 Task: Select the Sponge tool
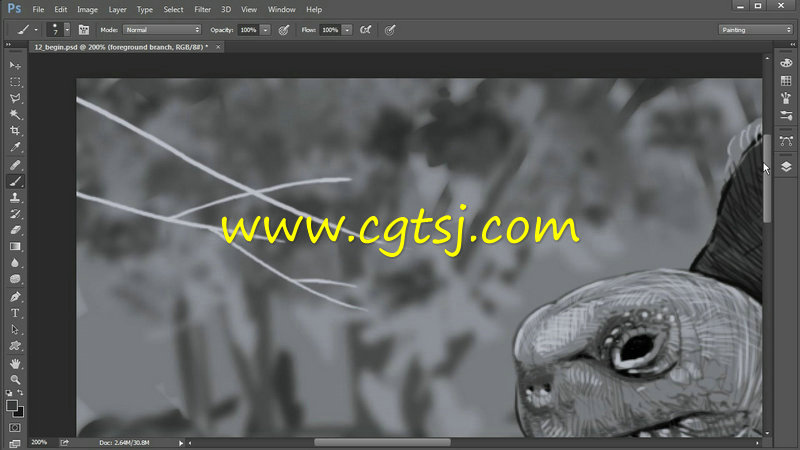click(x=15, y=279)
